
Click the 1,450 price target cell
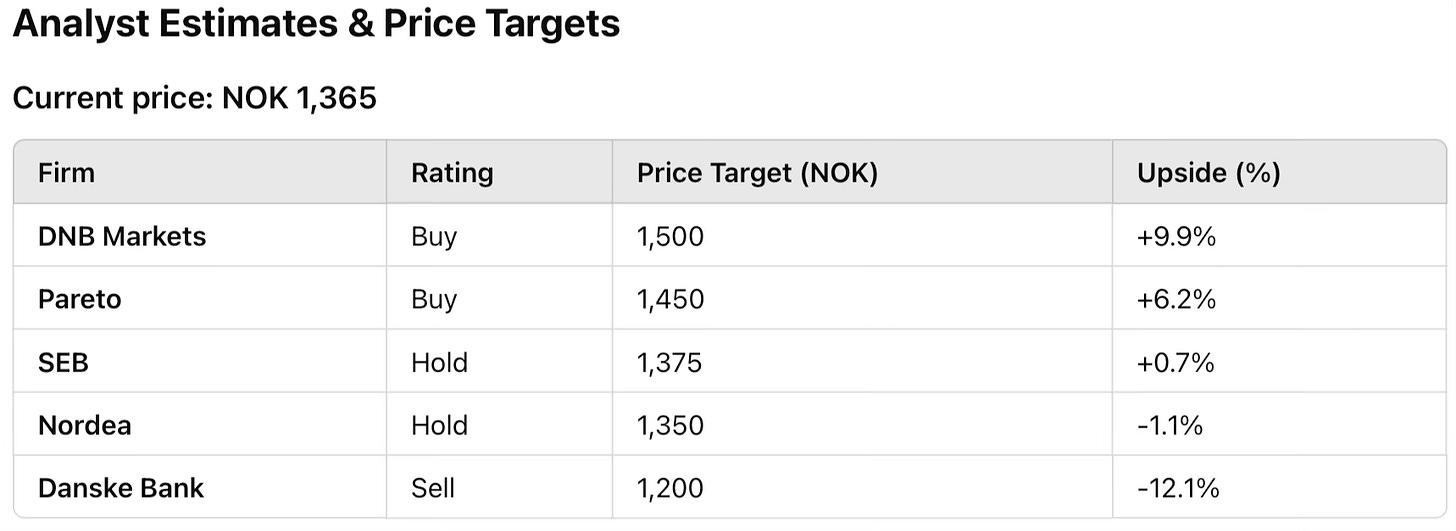point(670,299)
